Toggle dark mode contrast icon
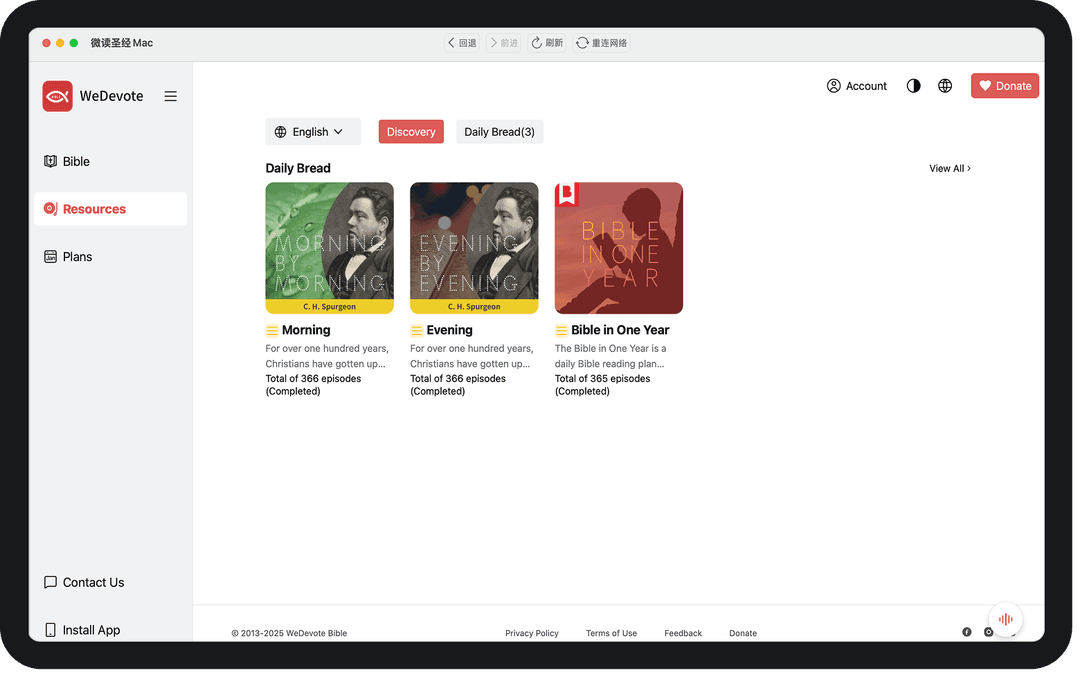Screen dimensions: 1080x677 coord(913,86)
